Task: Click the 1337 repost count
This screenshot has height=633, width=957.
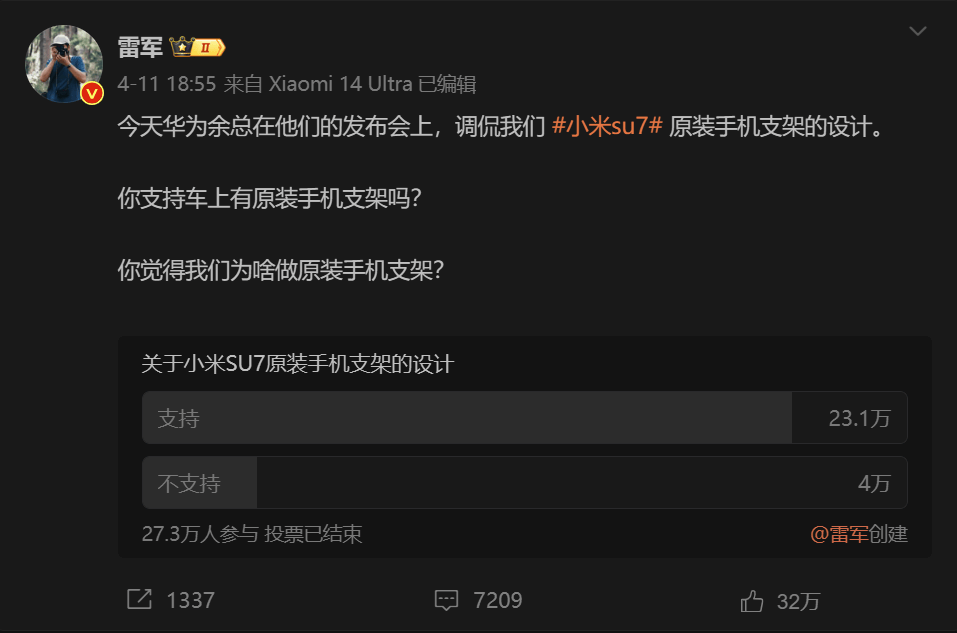Action: (x=190, y=600)
